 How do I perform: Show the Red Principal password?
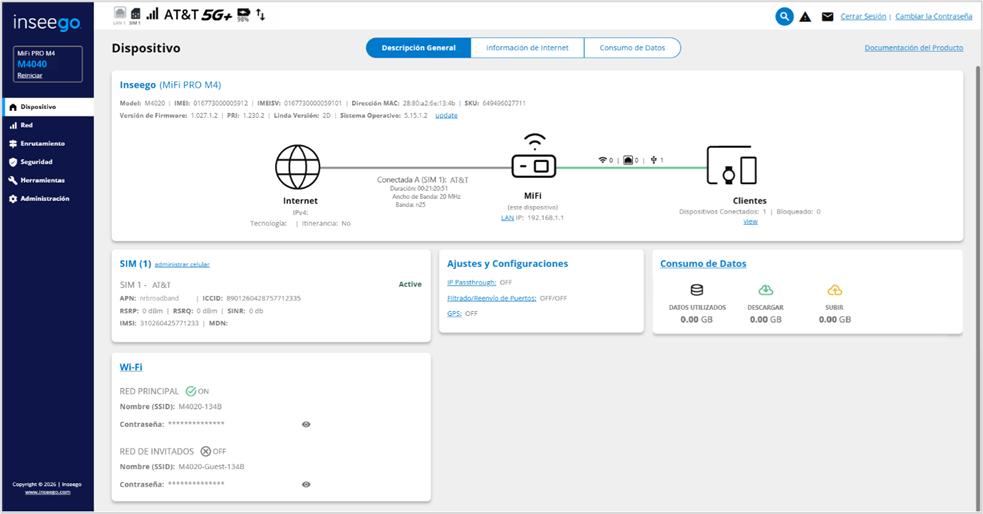click(x=306, y=424)
